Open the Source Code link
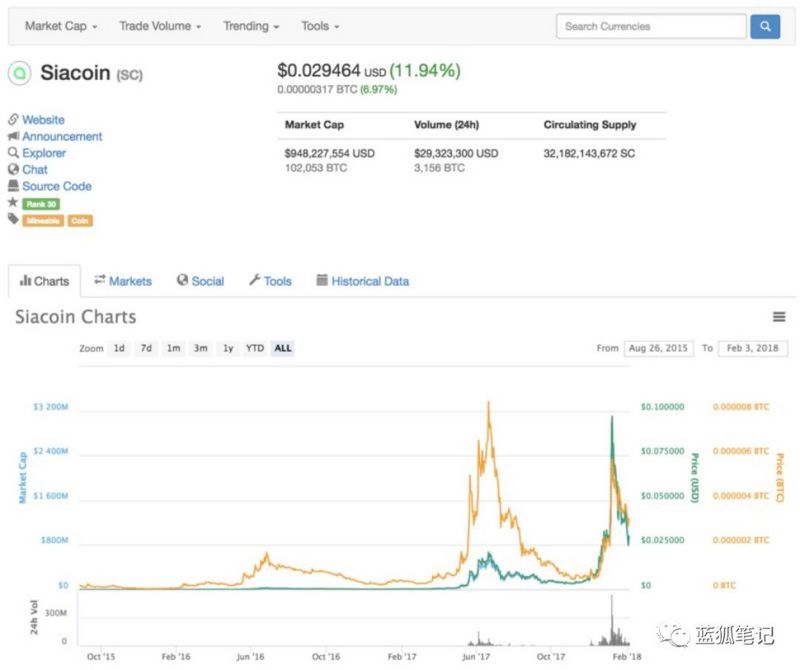Image resolution: width=800 pixels, height=670 pixels. 57,186
